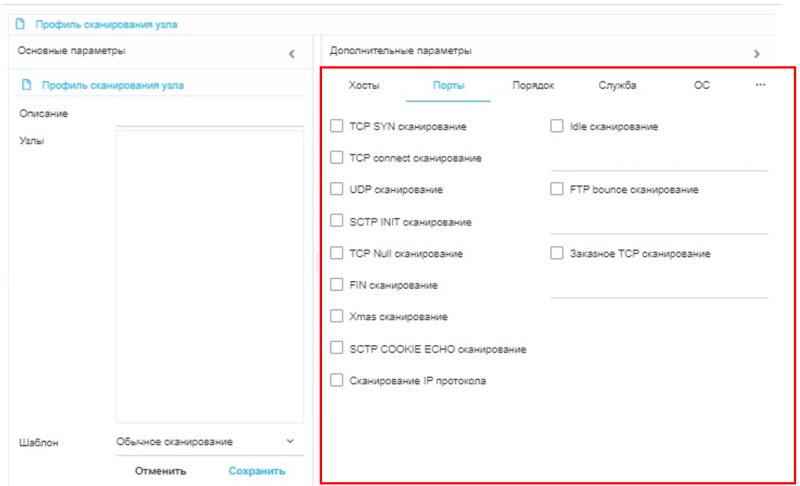Toggle UDP сканирование checkbox
The width and height of the screenshot is (800, 486).
pos(337,189)
